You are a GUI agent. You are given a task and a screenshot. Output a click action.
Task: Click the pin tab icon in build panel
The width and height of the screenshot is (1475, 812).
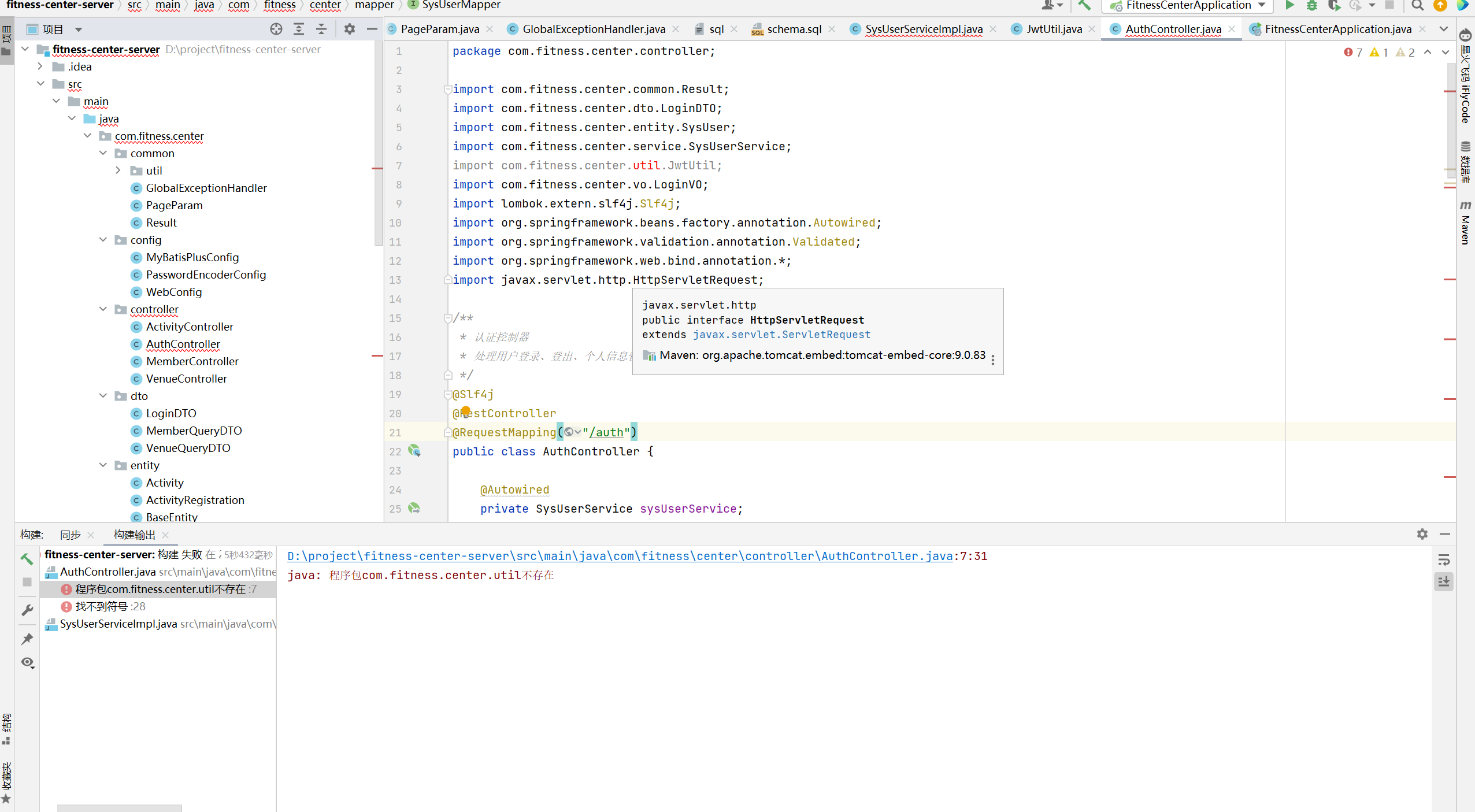coord(27,639)
